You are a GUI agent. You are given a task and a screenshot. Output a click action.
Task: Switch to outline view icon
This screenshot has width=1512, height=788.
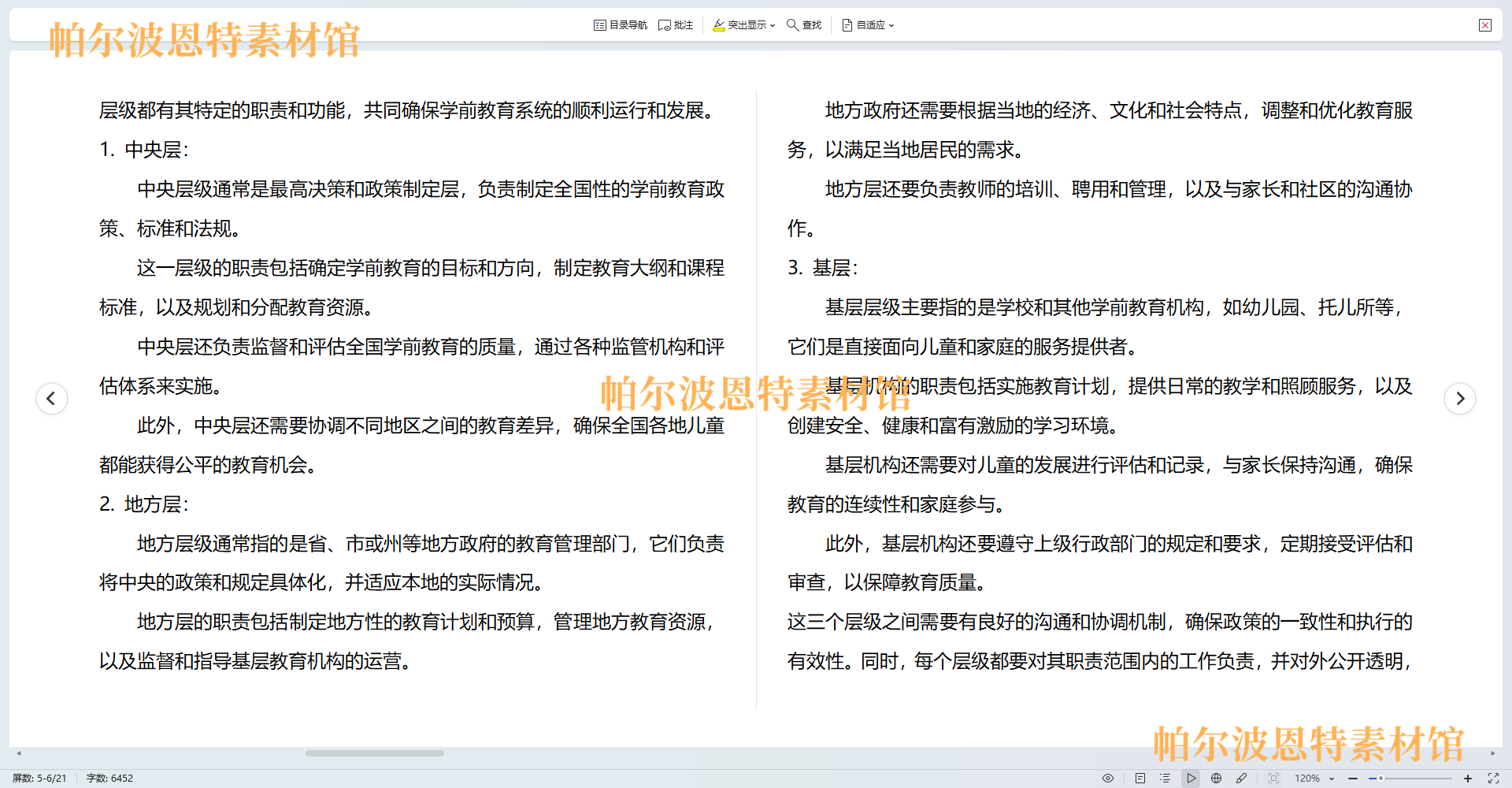1165,779
